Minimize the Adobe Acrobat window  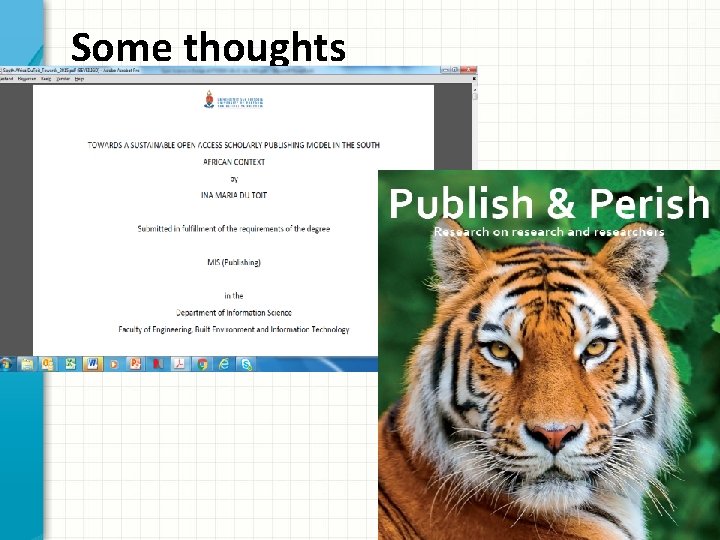(x=445, y=70)
